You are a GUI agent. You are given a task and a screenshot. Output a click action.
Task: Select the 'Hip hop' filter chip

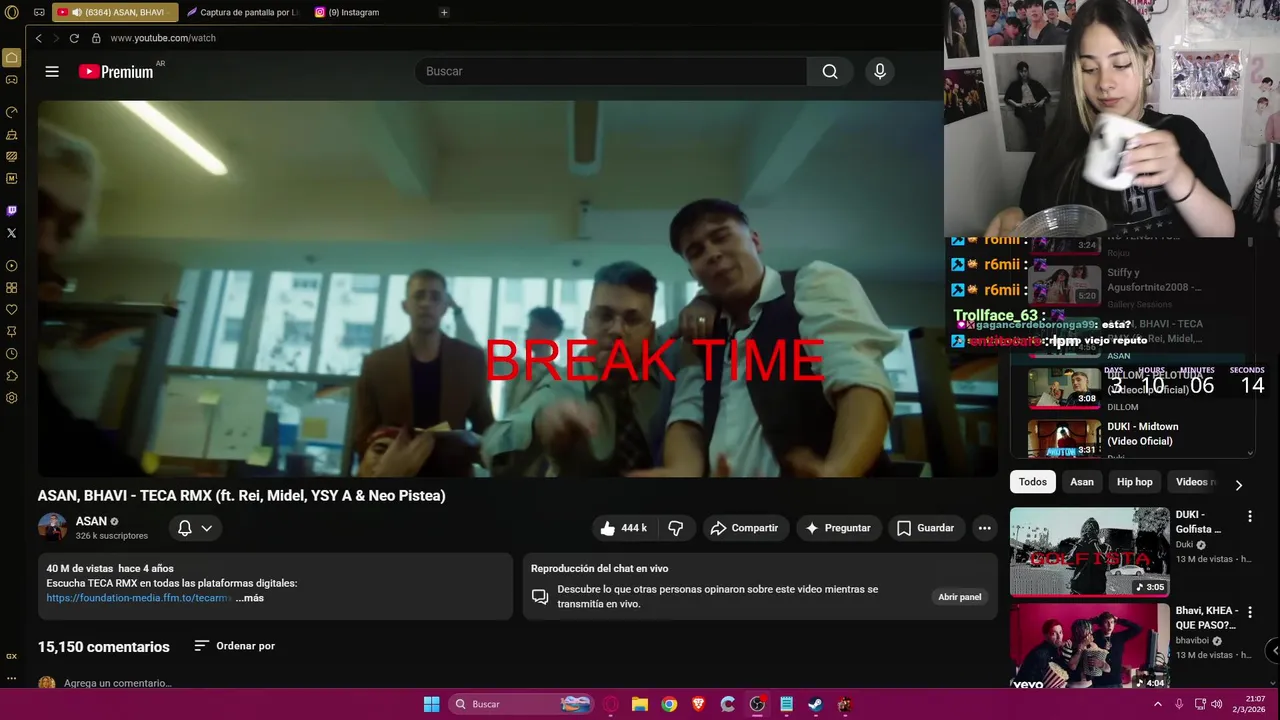pos(1135,482)
